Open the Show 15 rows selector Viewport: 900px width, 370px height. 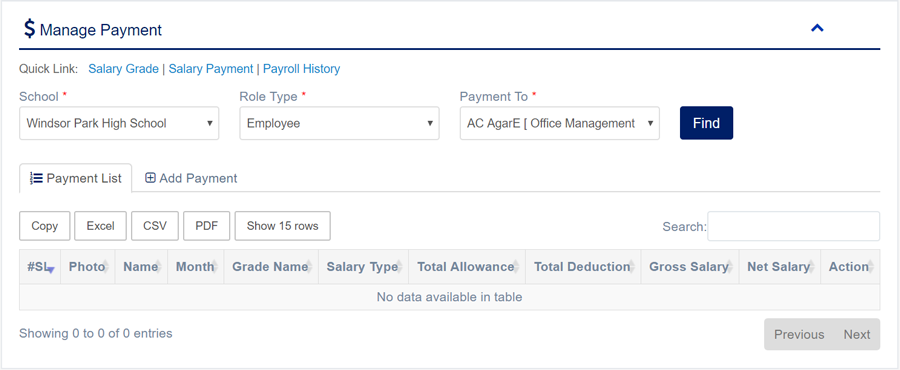pos(282,226)
